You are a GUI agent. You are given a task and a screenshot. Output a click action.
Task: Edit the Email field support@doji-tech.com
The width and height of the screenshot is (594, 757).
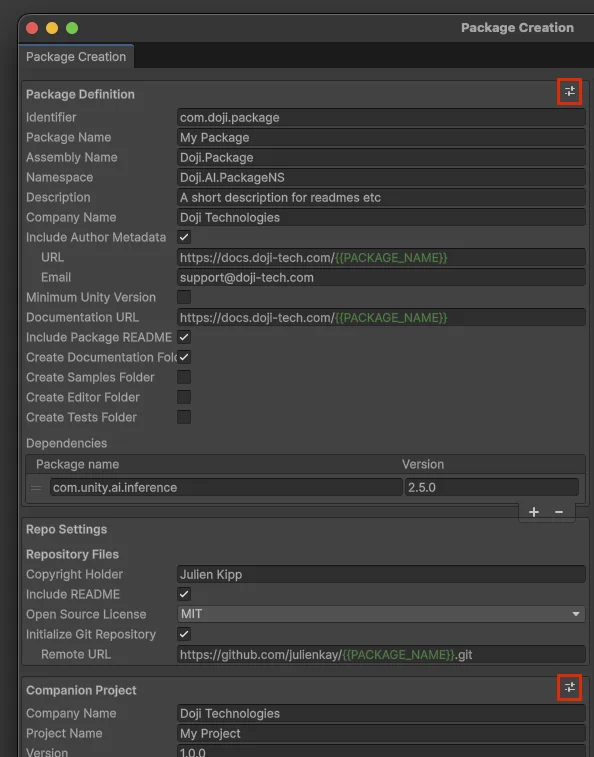click(381, 278)
